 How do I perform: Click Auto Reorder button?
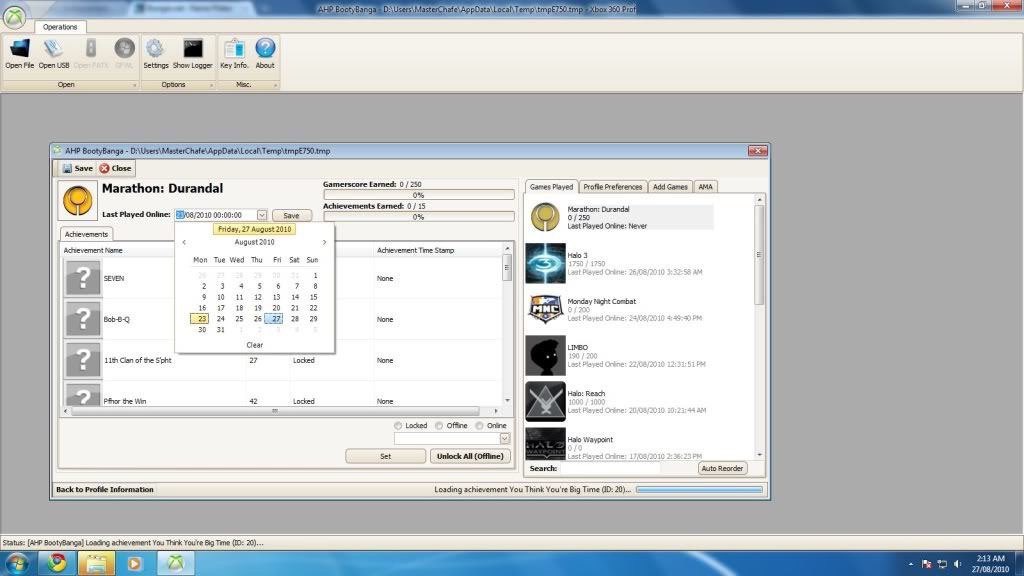tap(722, 468)
